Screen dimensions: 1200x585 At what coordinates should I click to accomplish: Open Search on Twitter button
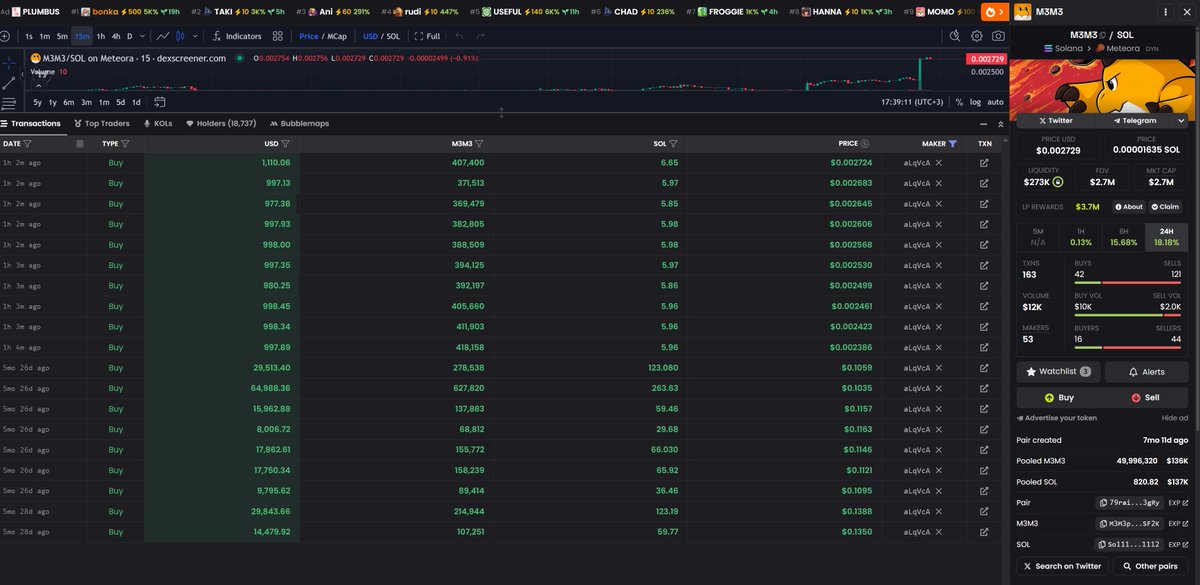[1061, 566]
